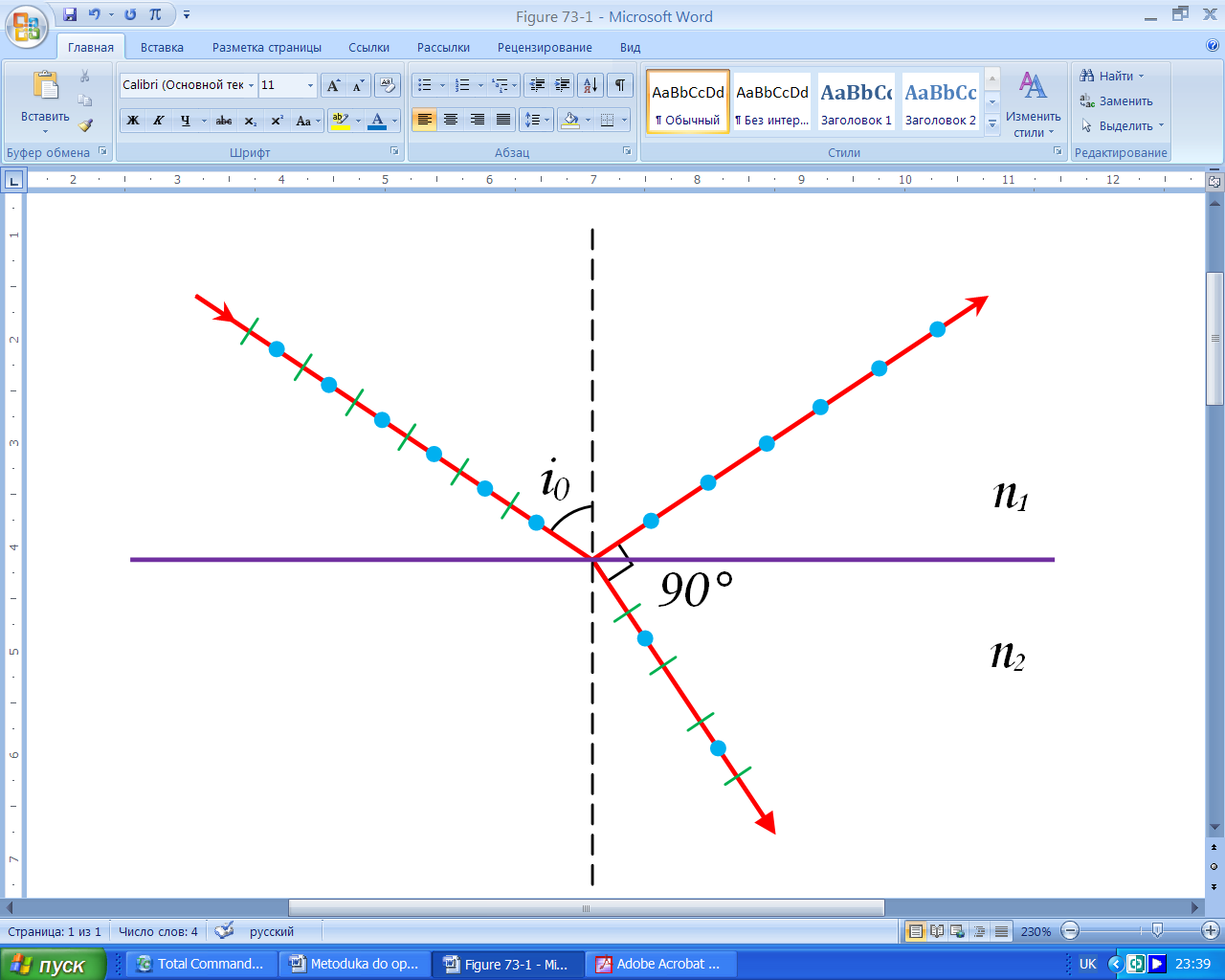Toggle superscript formatting

(x=277, y=121)
